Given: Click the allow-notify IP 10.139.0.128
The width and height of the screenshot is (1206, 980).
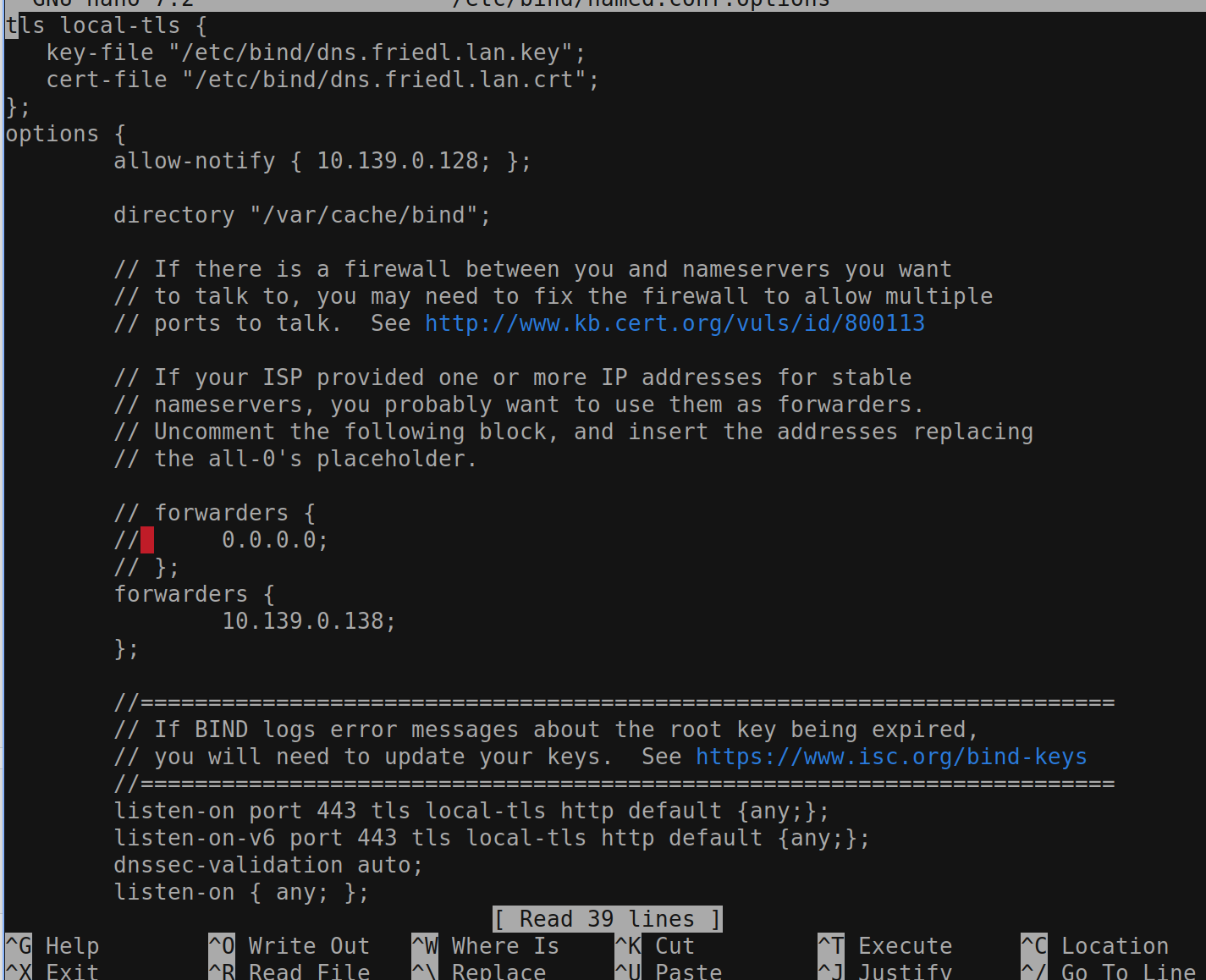Looking at the screenshot, I should (398, 161).
